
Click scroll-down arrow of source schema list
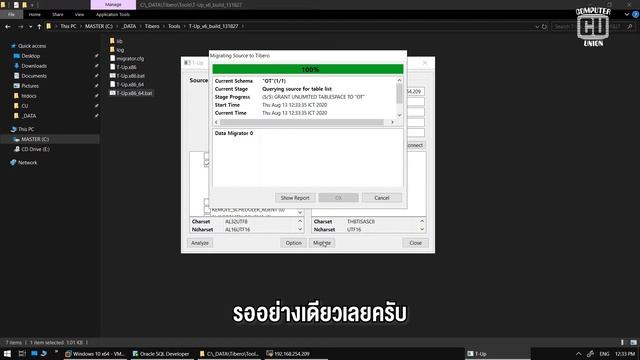pos(300,213)
